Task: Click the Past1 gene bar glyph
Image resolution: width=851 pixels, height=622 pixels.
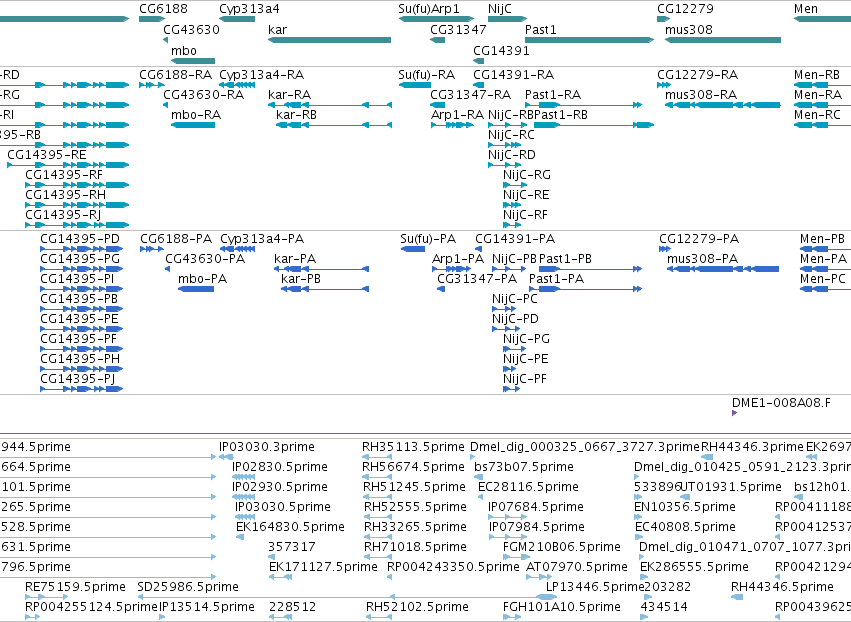Action: (589, 40)
